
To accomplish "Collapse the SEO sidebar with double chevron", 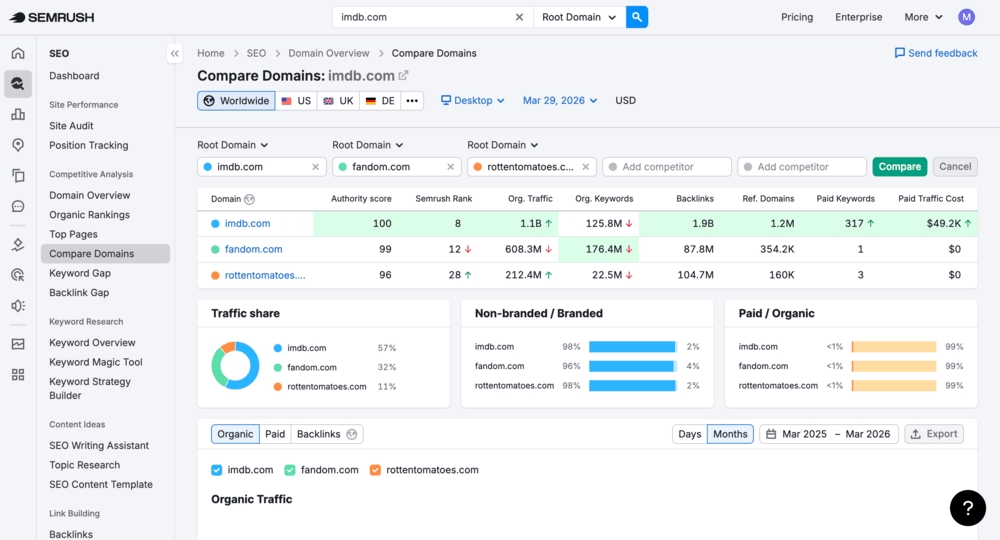I will point(175,54).
